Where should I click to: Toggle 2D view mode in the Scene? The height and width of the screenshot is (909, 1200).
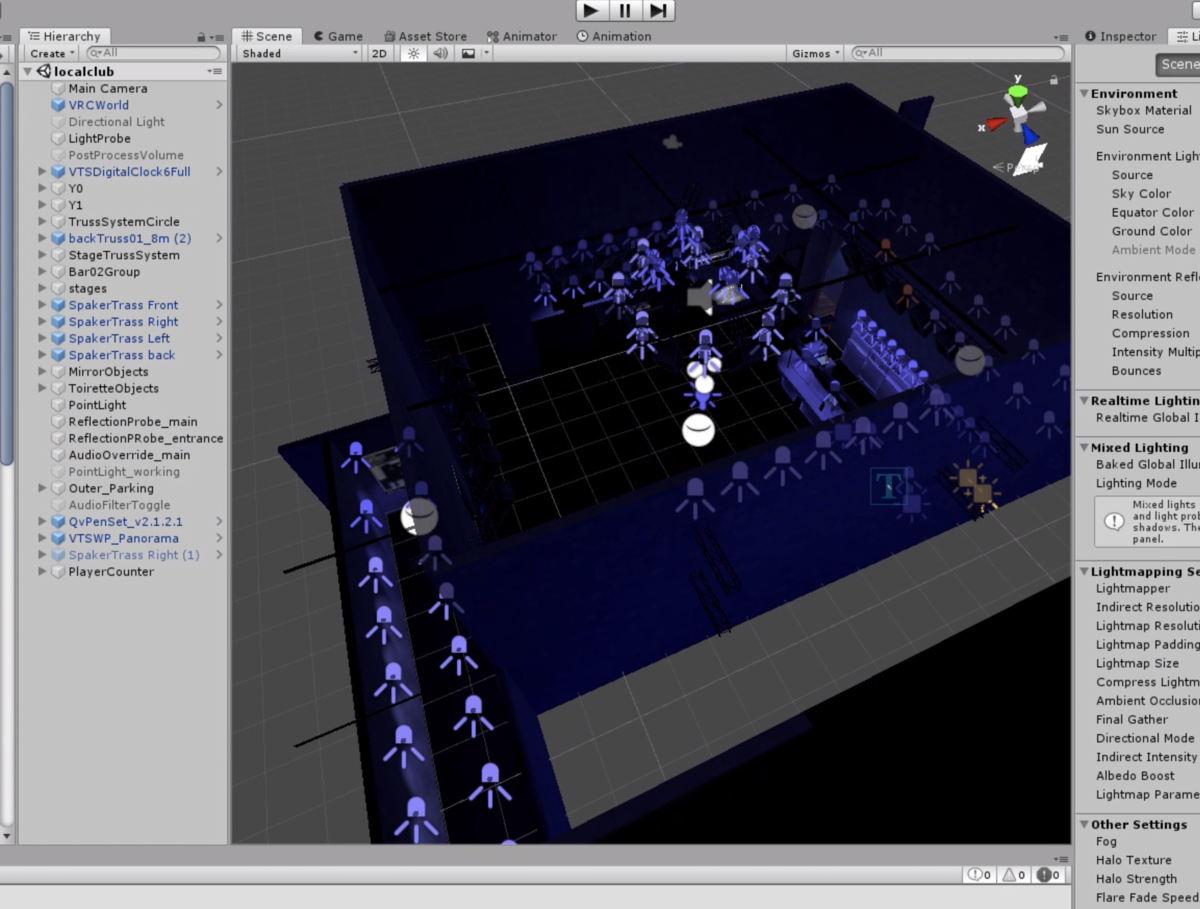point(380,53)
